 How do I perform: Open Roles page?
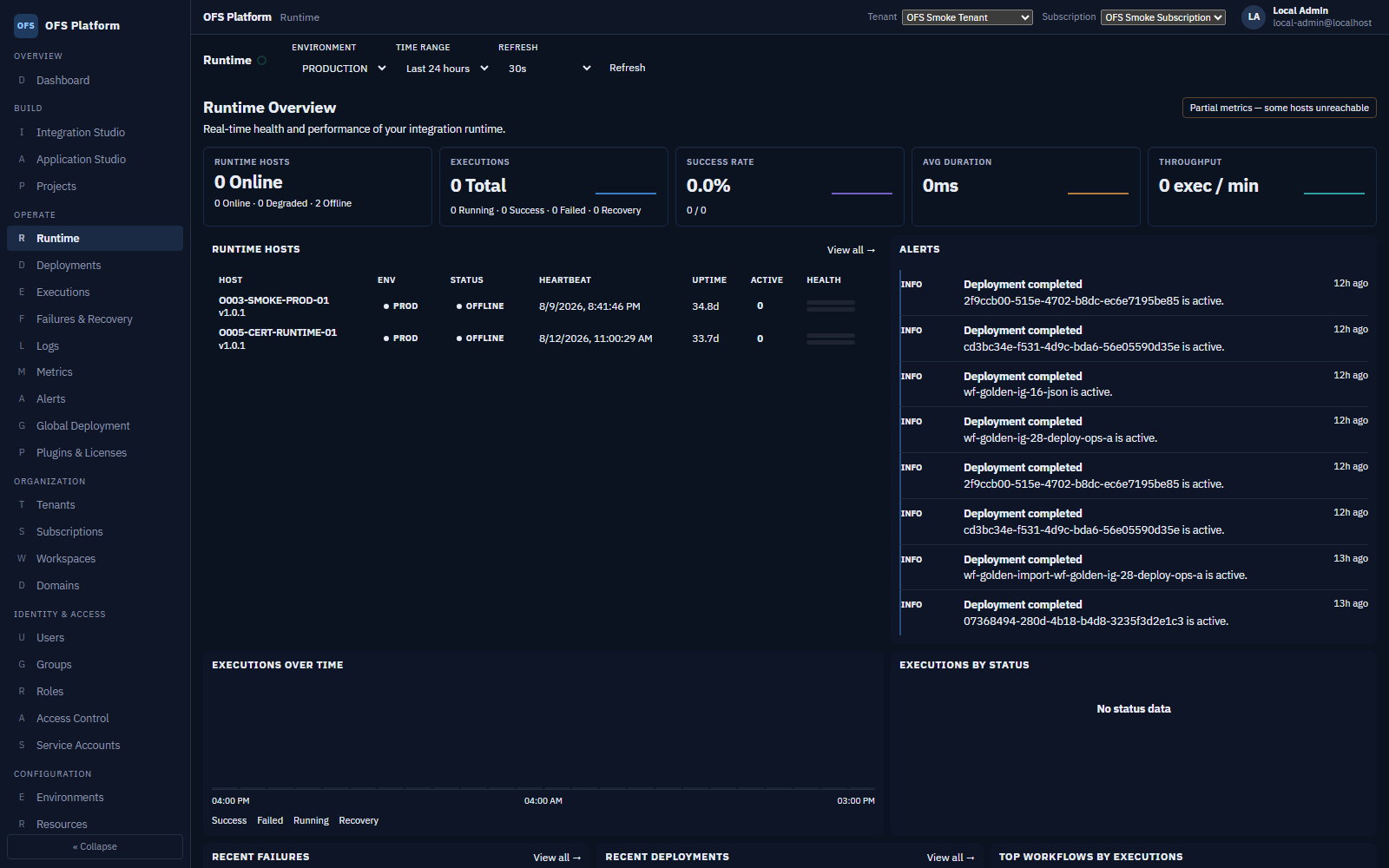[x=95, y=692]
